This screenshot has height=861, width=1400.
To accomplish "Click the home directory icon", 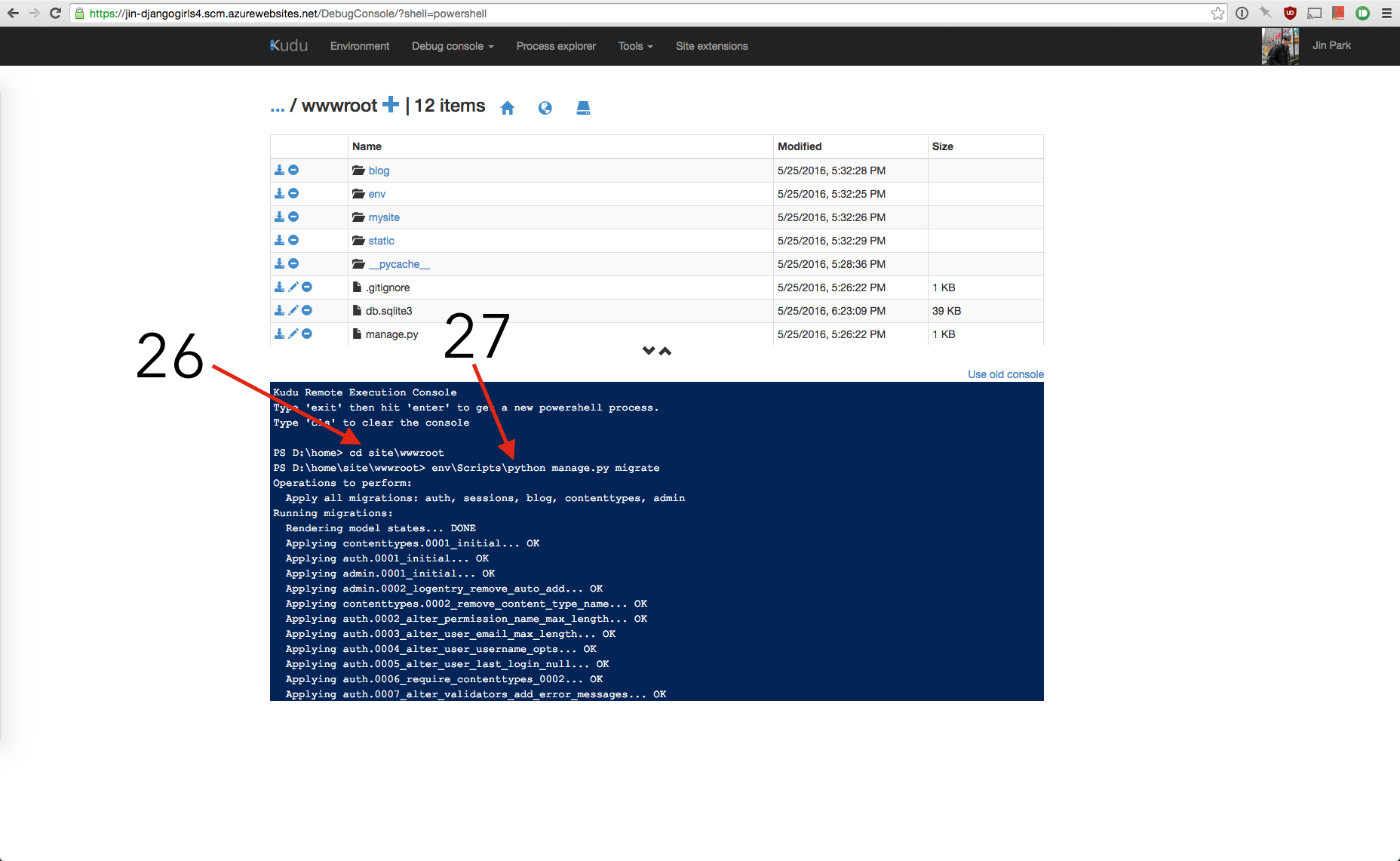I will click(508, 108).
